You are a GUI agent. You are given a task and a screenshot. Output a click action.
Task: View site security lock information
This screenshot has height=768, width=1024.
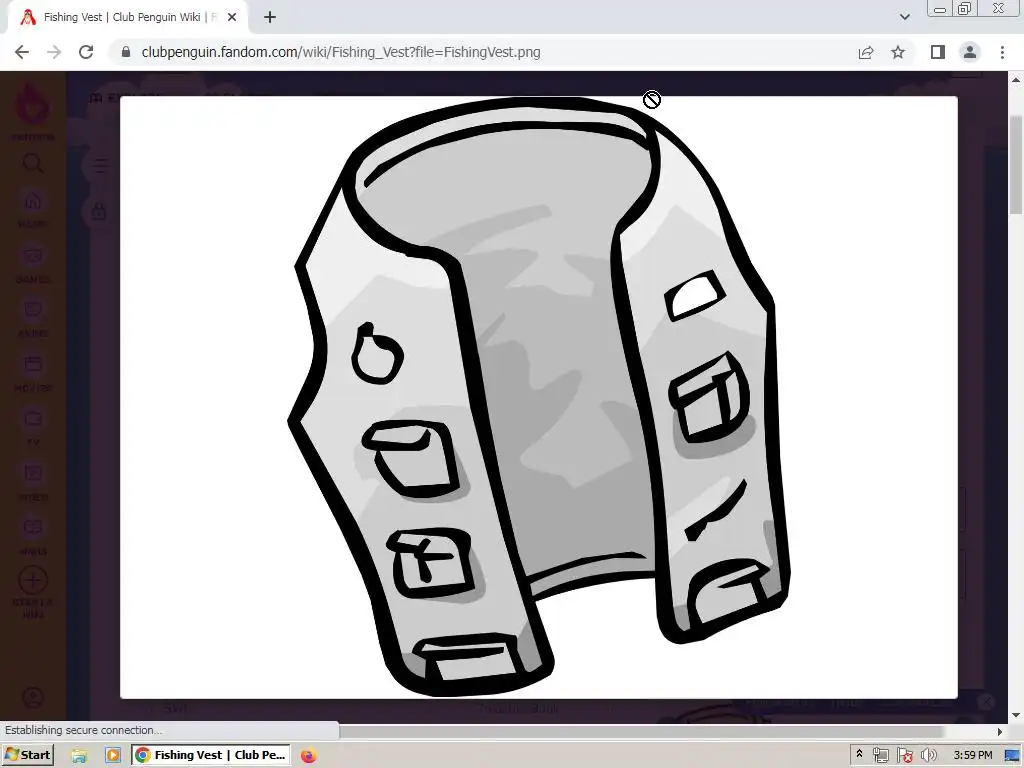coord(126,52)
